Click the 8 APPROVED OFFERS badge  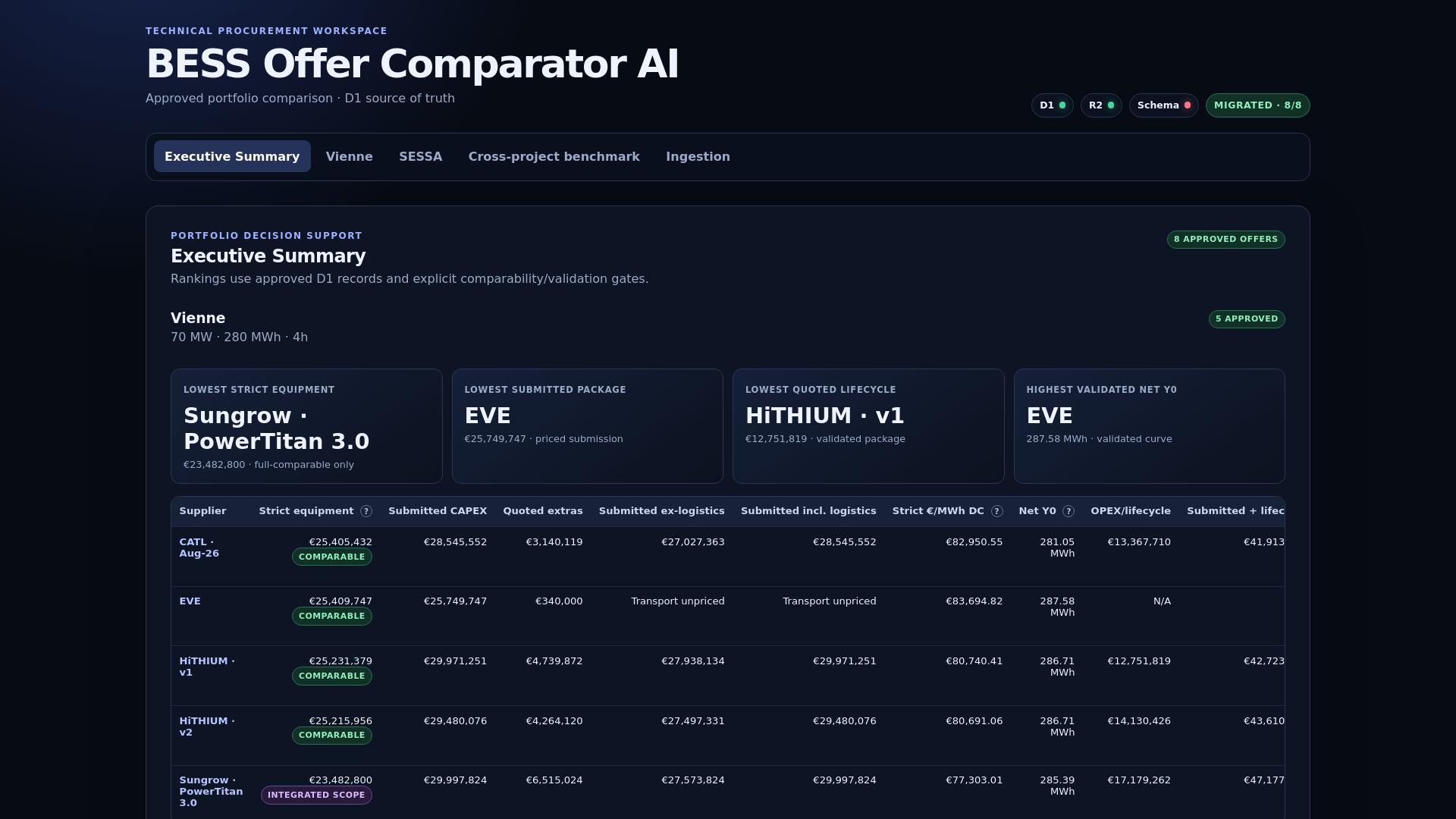tap(1226, 240)
